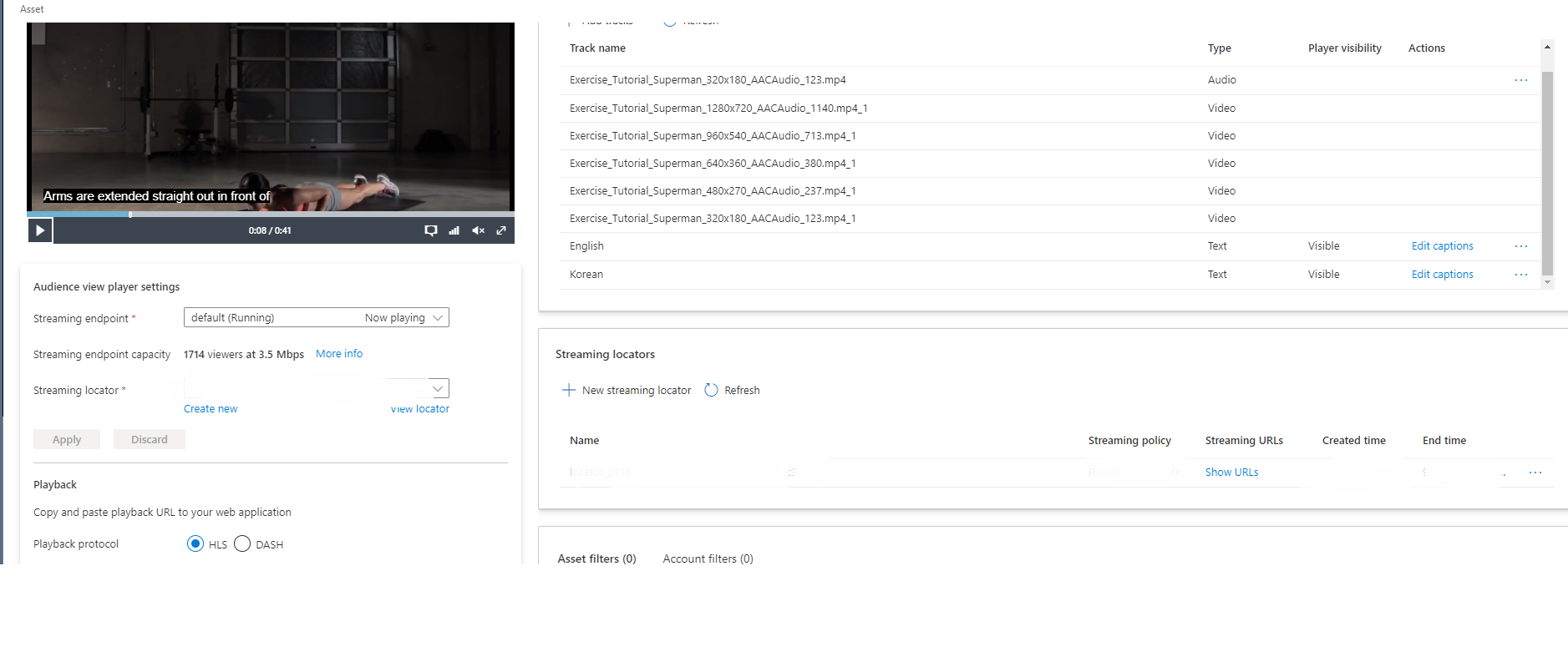Click the New streaming locator label
The height and width of the screenshot is (647, 1568).
[637, 390]
